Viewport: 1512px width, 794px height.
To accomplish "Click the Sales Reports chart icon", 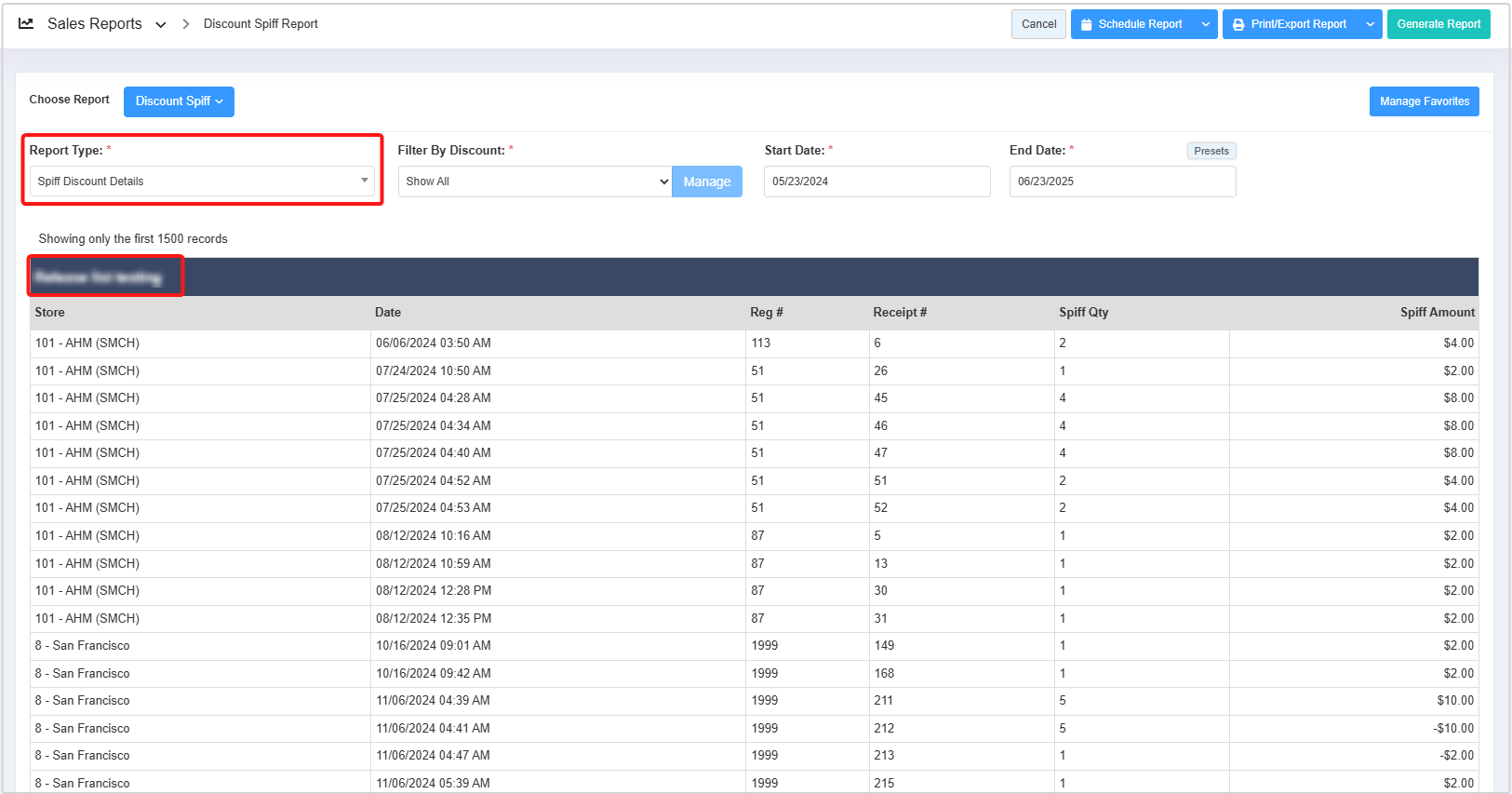I will tap(26, 24).
